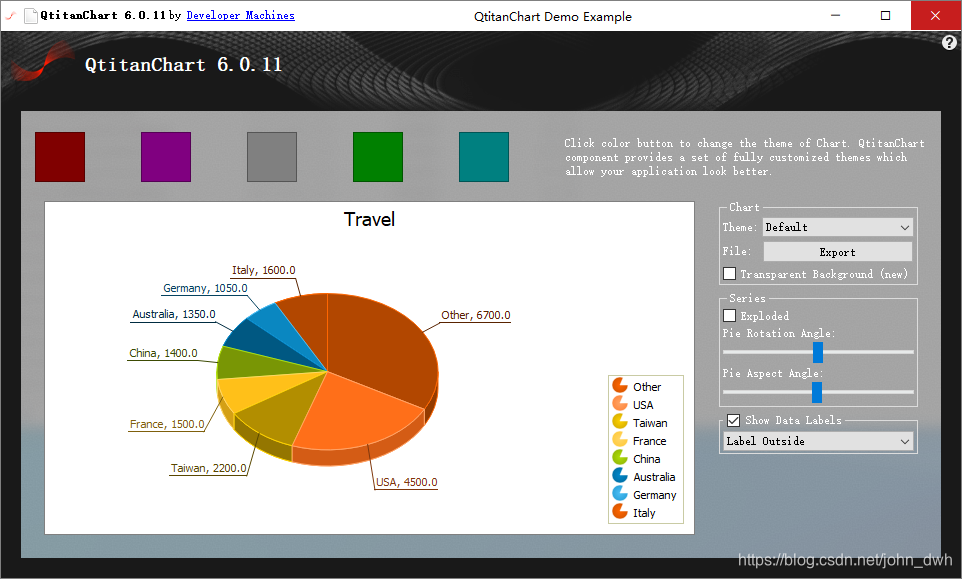Screen dimensions: 962x579
Task: Close the QtitanChart Demo window
Action: (936, 15)
